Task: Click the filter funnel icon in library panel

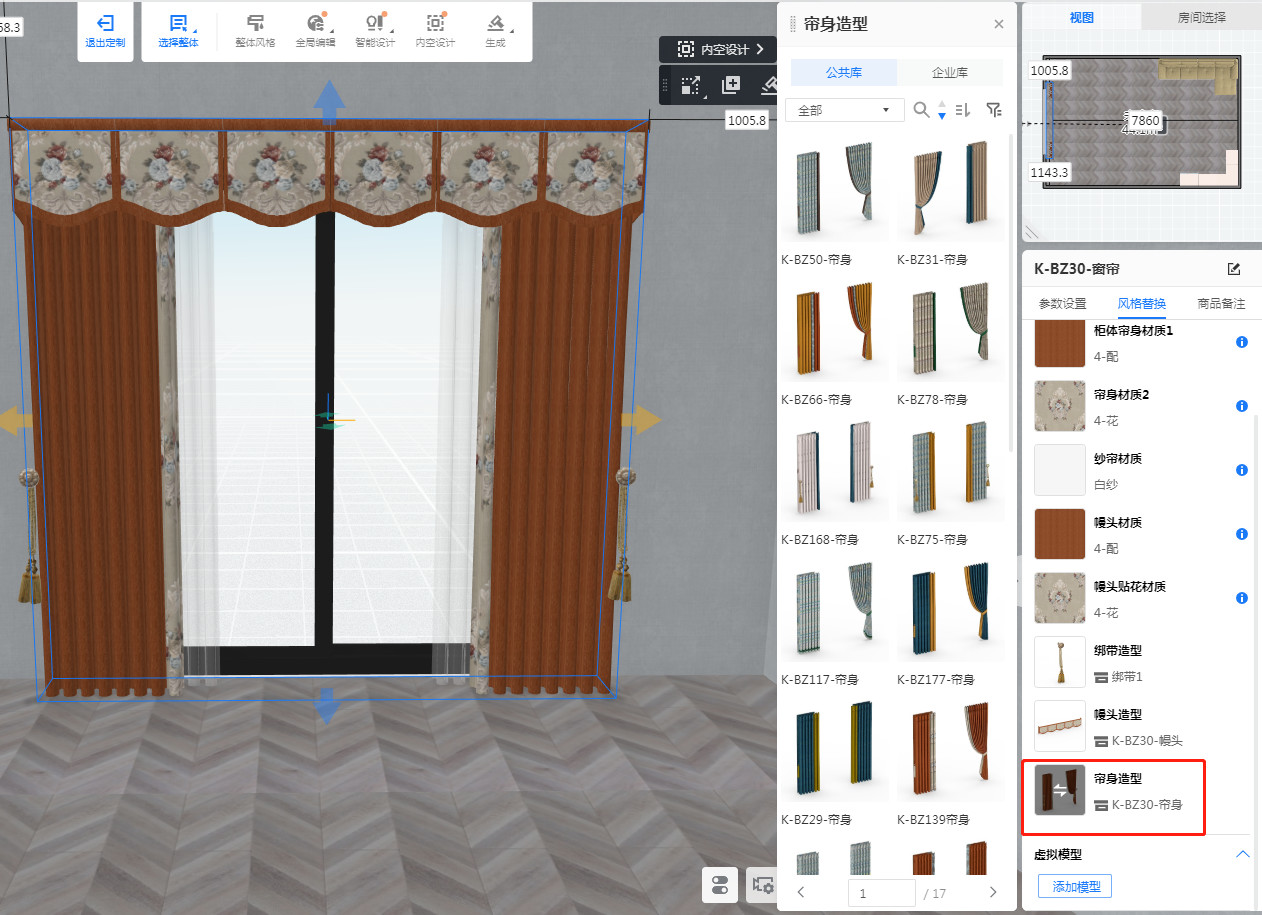Action: pos(993,110)
